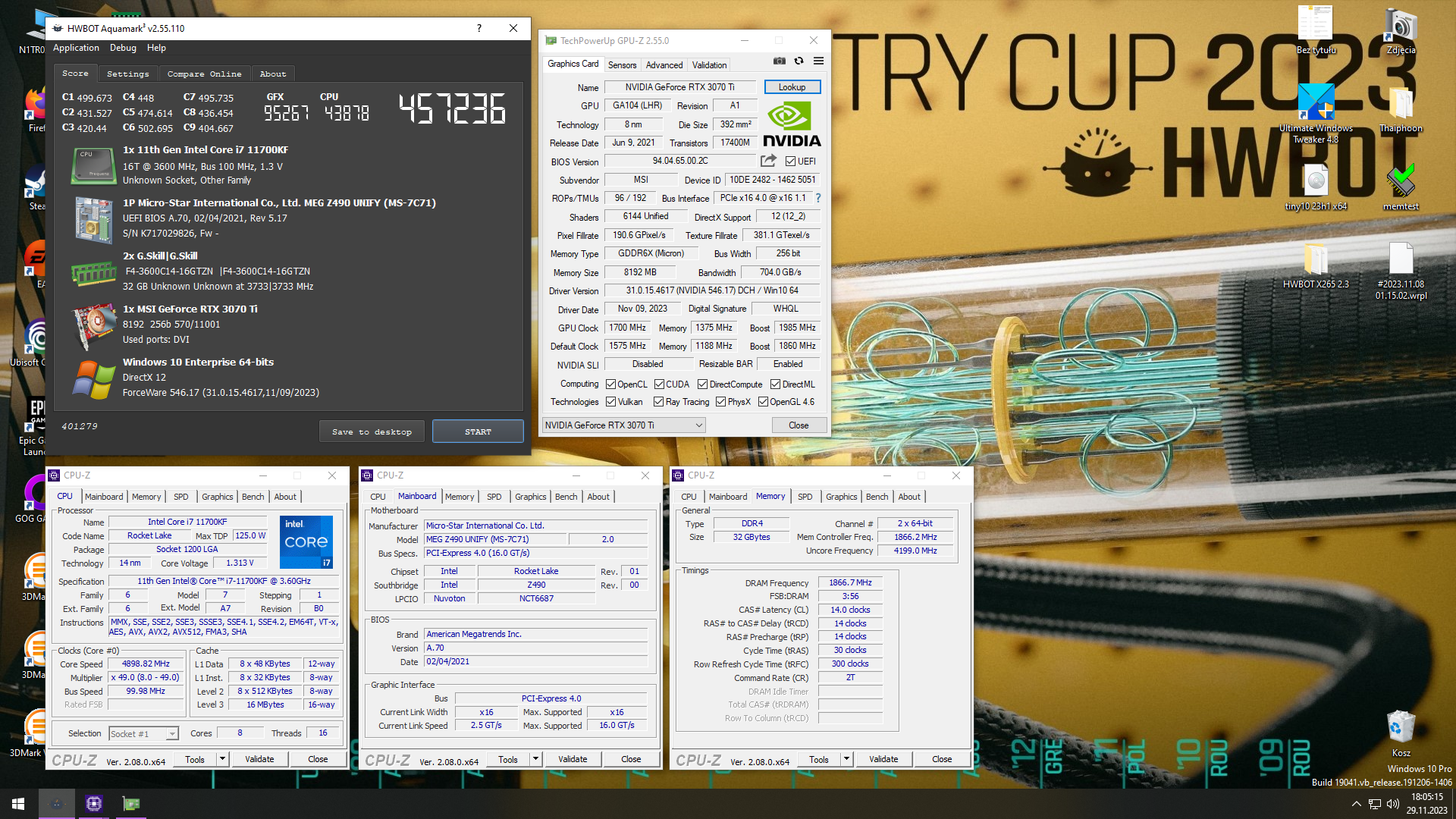
Task: Open the Socket #1 selection dropdown
Action: coord(143,733)
